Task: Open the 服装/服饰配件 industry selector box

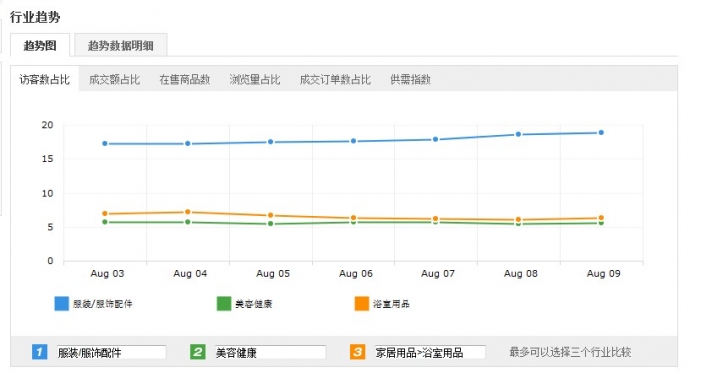Action: 111,353
